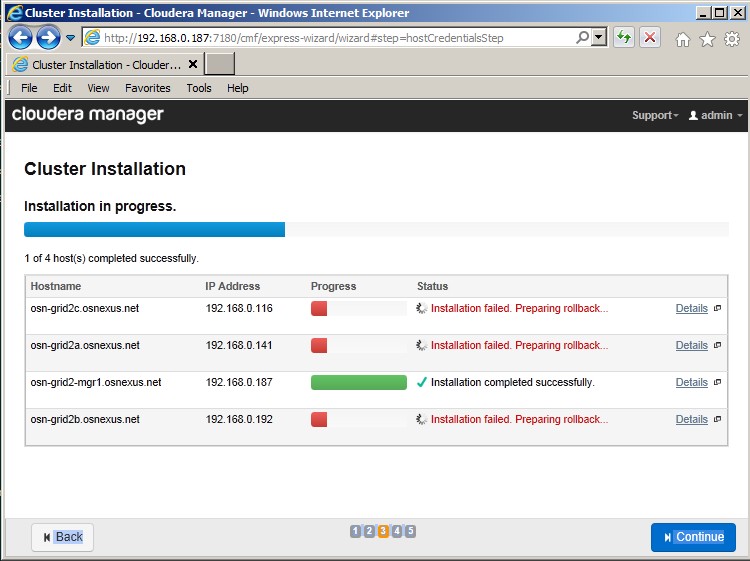The width and height of the screenshot is (750, 561).
Task: Click '1 of 4 host(s) completed successfully' text
Action: (x=111, y=259)
